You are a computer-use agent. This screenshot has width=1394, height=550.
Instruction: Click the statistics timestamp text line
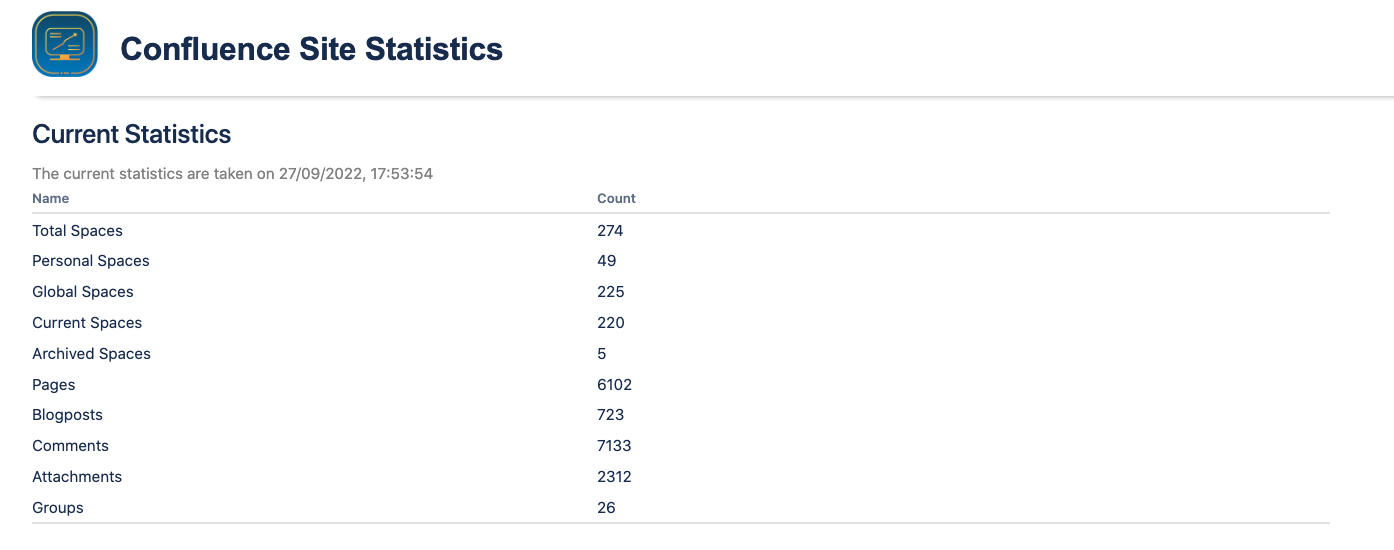coord(232,174)
